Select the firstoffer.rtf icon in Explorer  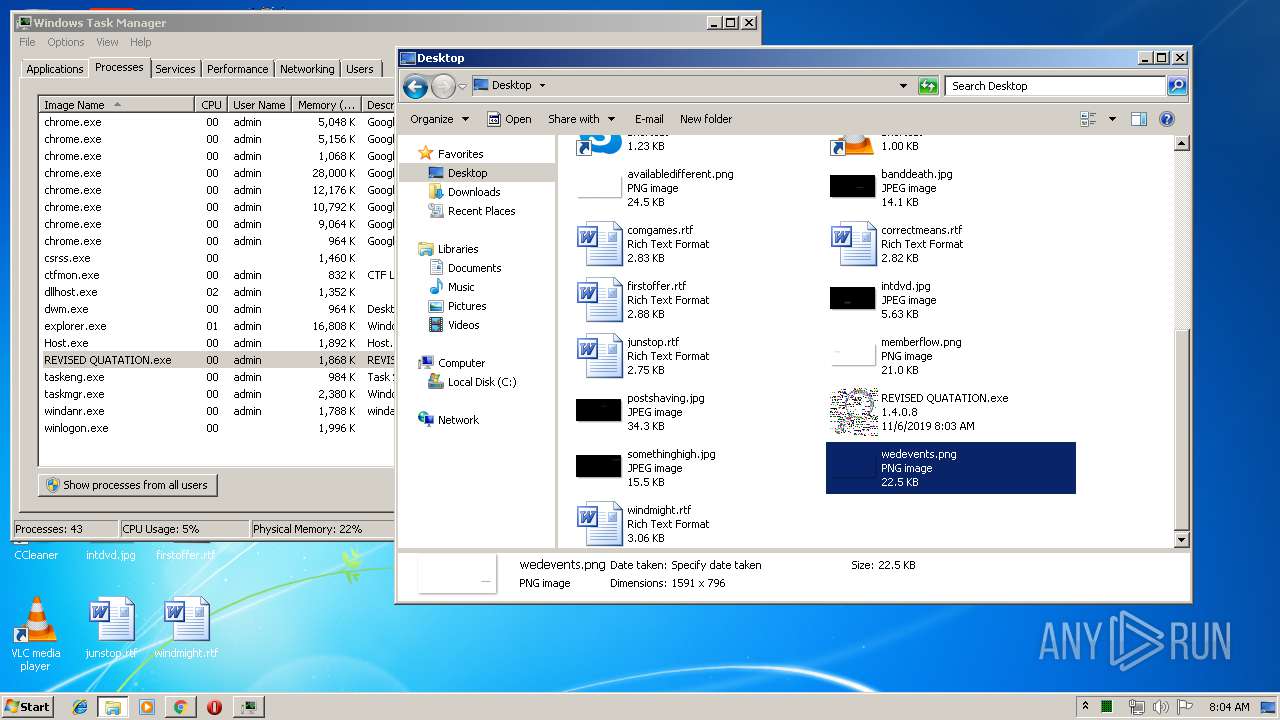(x=600, y=300)
